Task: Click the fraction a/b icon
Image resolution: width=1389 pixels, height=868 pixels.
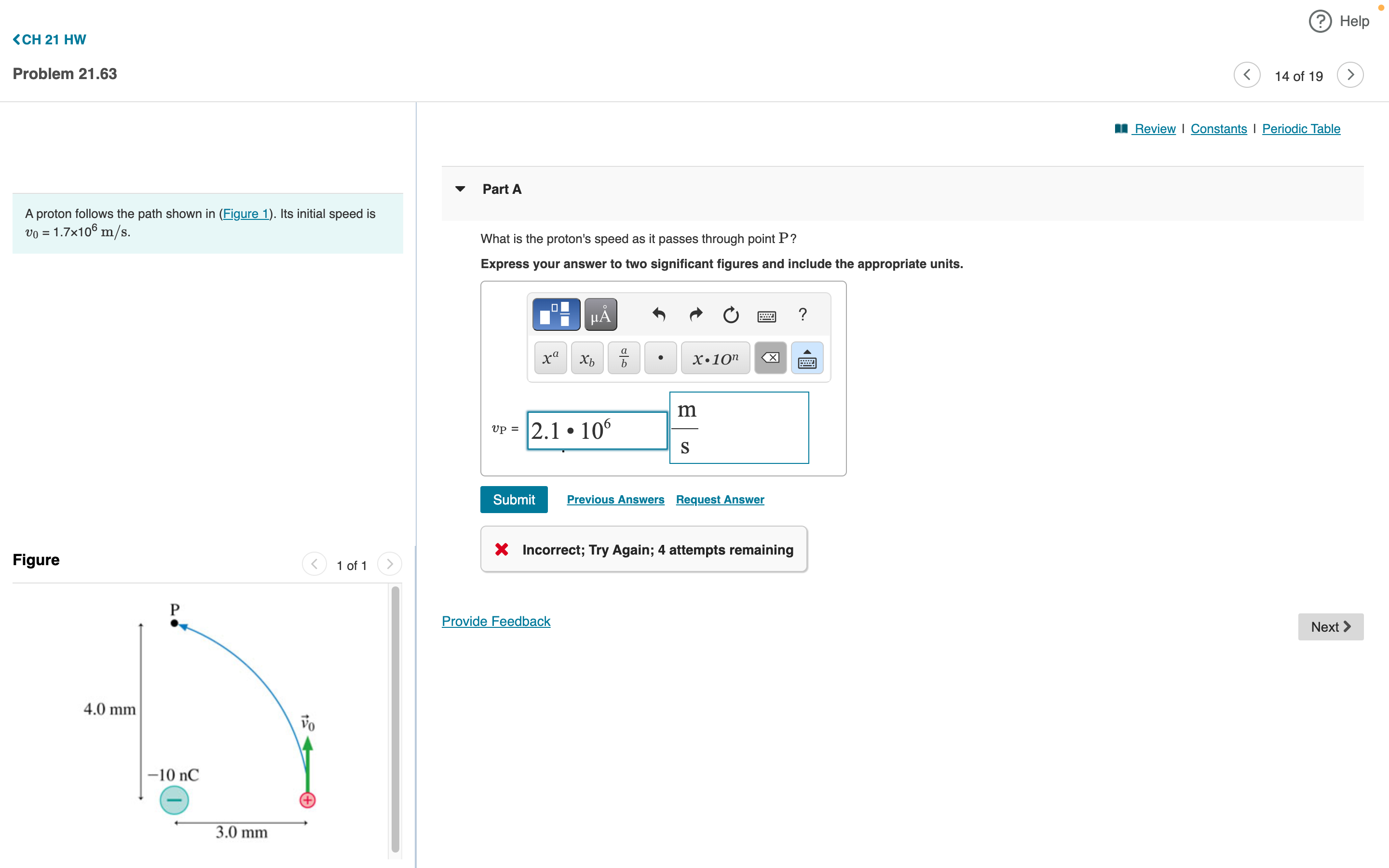Action: 623,357
